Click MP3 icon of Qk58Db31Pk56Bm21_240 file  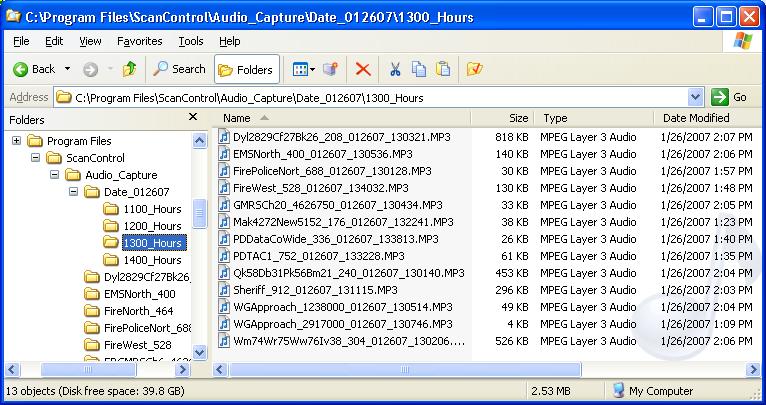pyautogui.click(x=224, y=273)
